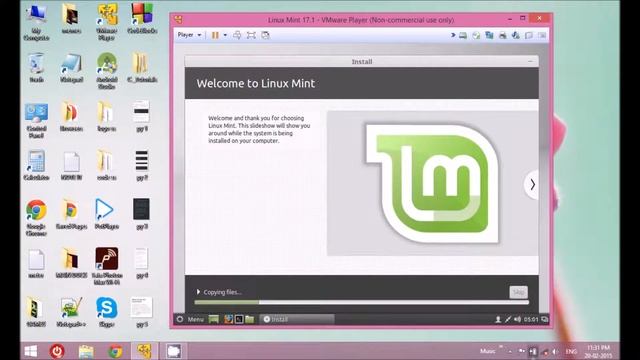Click the installer's file copying progress bar
640x360 pixels.
click(x=362, y=302)
